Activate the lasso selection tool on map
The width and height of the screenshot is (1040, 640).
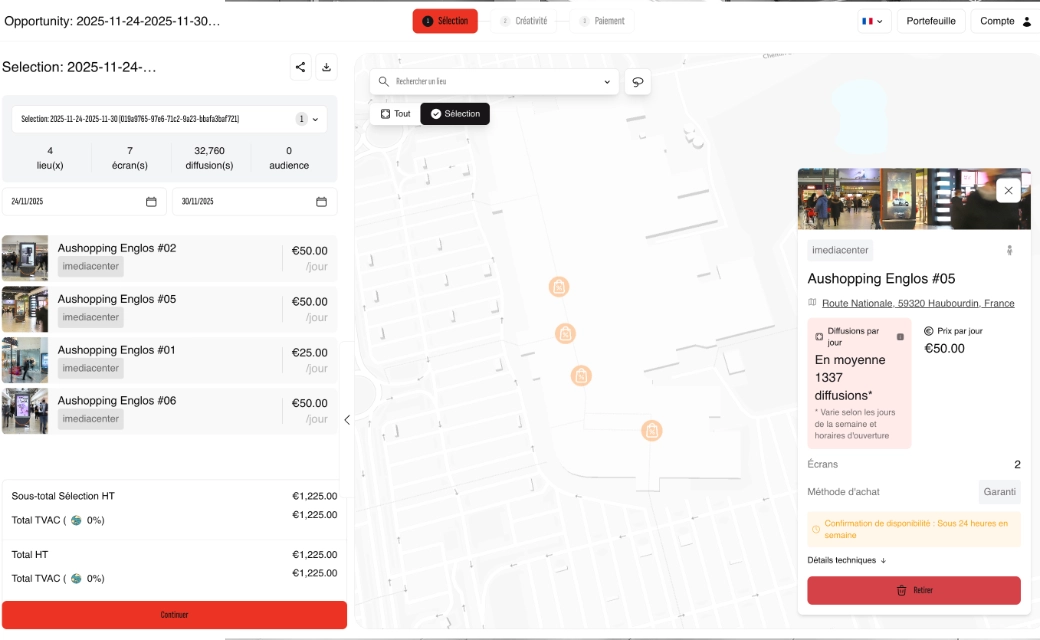pyautogui.click(x=638, y=82)
